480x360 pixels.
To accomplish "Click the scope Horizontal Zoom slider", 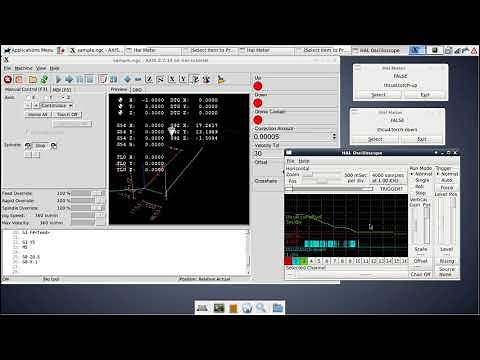I will click(322, 174).
